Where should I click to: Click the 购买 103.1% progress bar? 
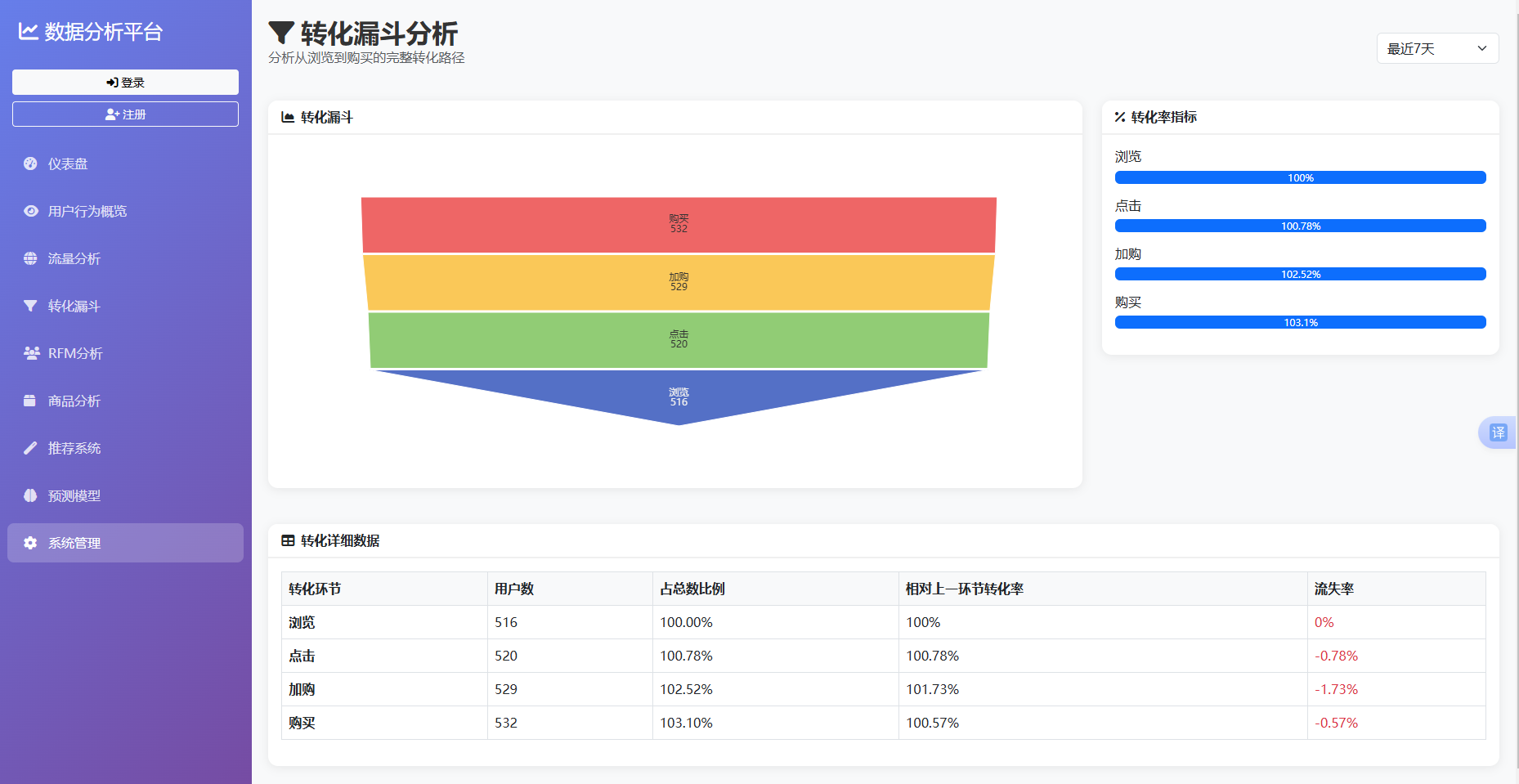(x=1300, y=322)
